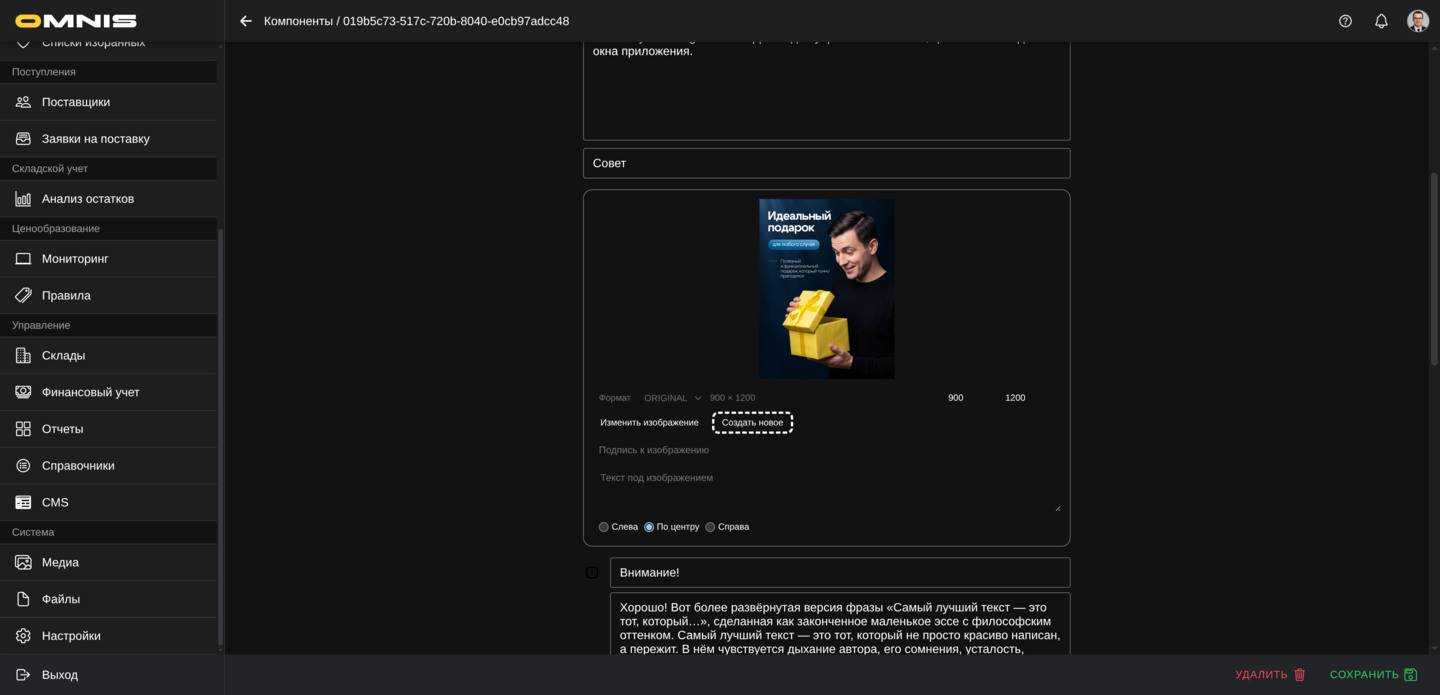Open the ORIGINAL format dropdown
The height and width of the screenshot is (695, 1440).
[673, 398]
